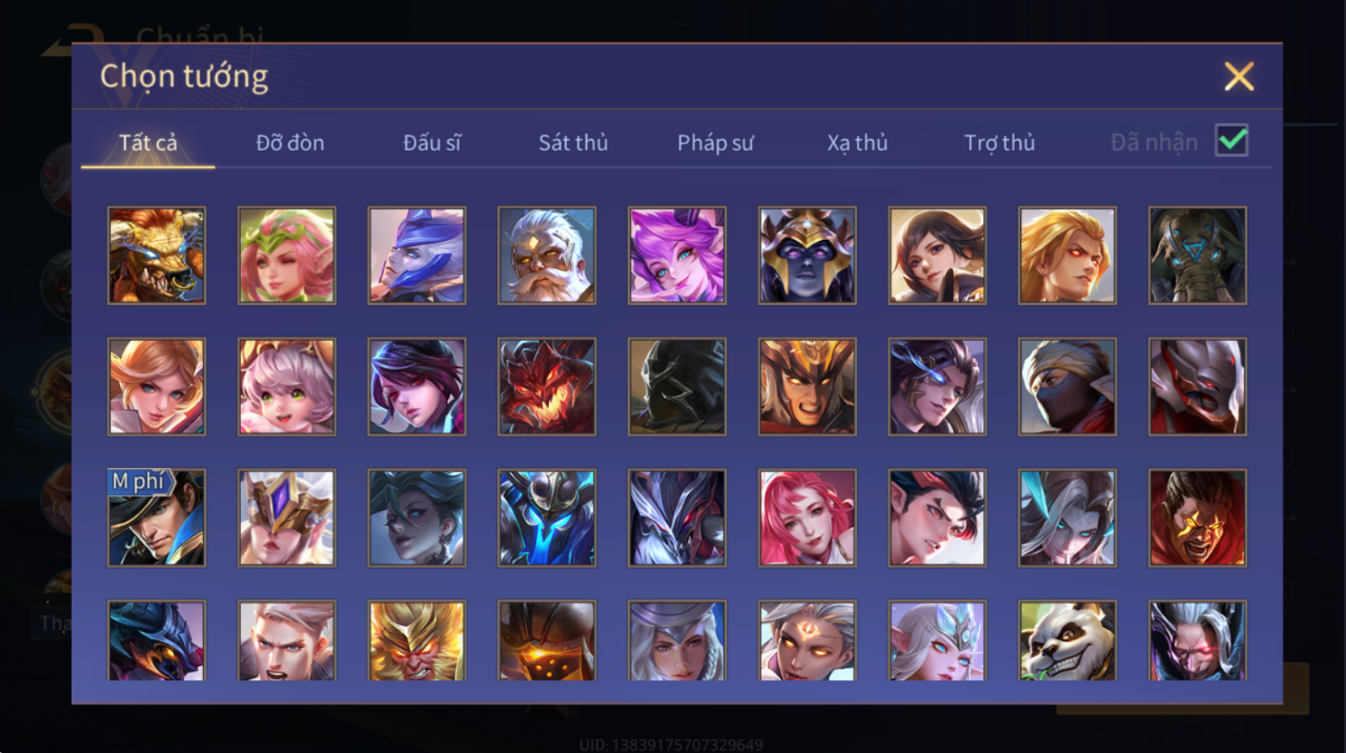The image size is (1346, 753).
Task: Select the elephant-like armored hero portrait
Action: [x=1197, y=255]
